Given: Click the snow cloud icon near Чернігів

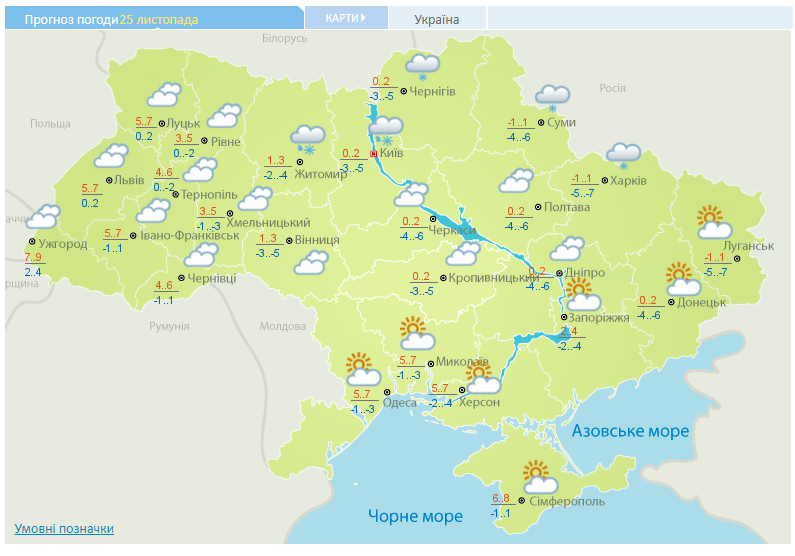Looking at the screenshot, I should tap(422, 67).
